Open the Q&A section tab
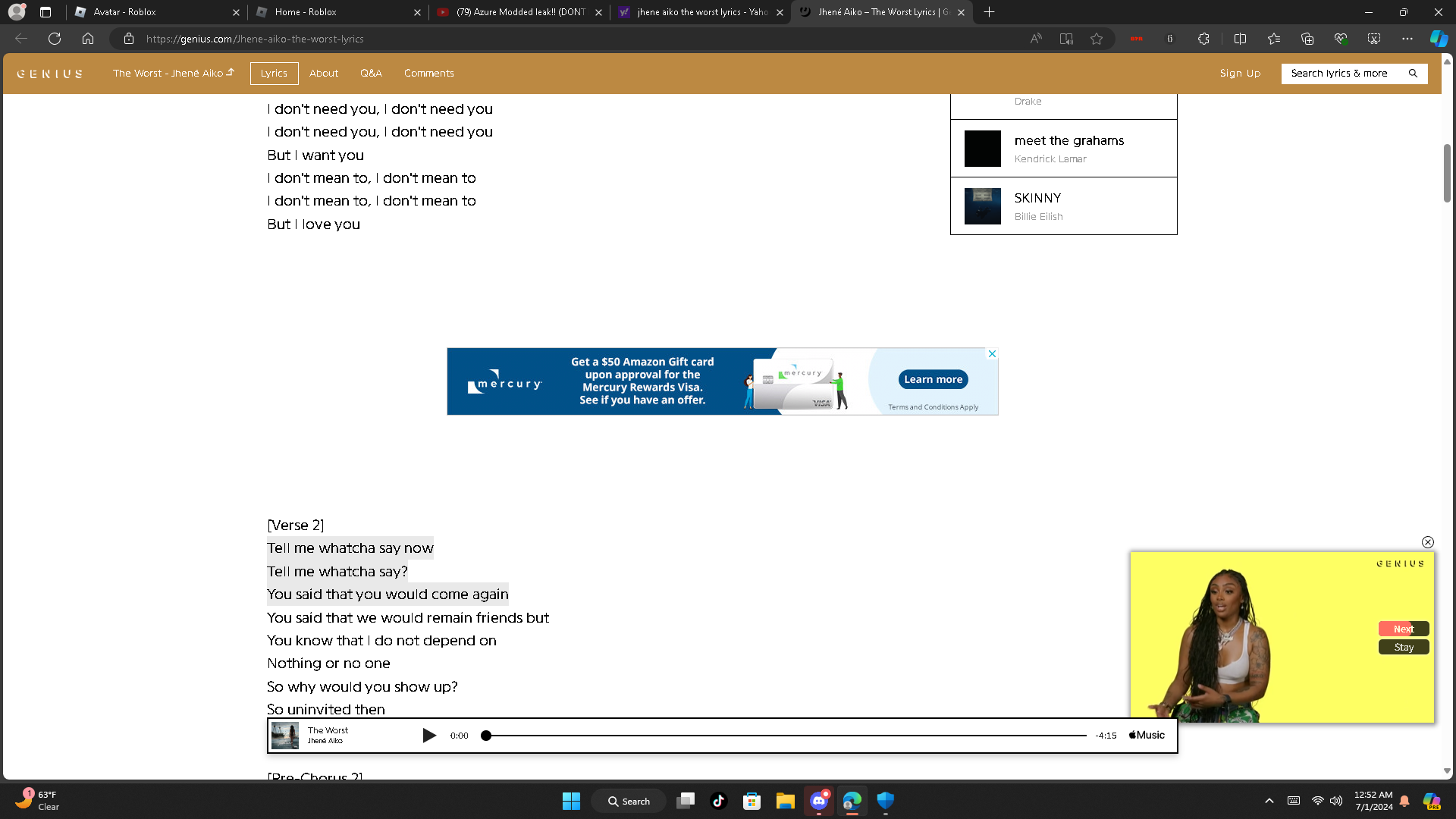Viewport: 1456px width, 819px height. click(371, 74)
